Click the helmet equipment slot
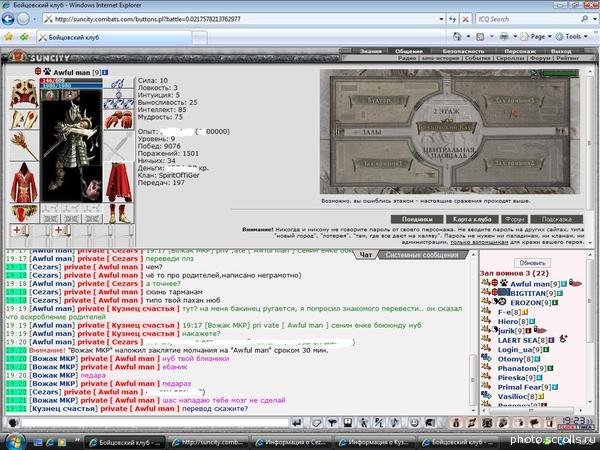 pos(24,93)
